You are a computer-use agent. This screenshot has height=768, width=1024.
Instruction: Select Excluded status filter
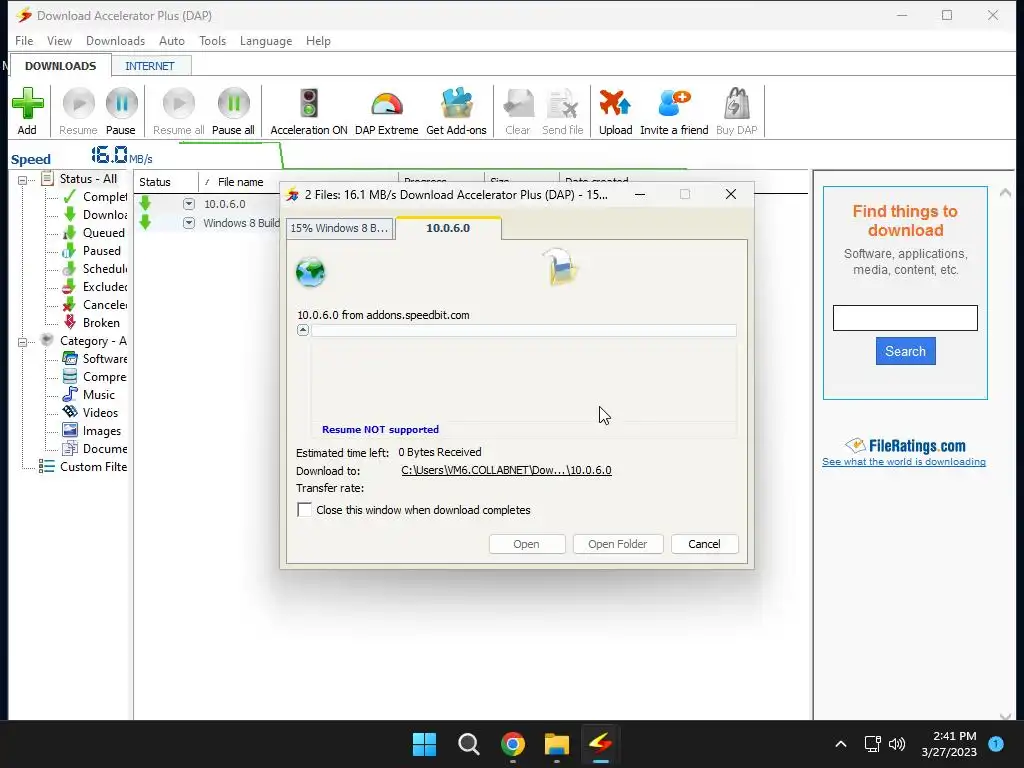pos(95,287)
